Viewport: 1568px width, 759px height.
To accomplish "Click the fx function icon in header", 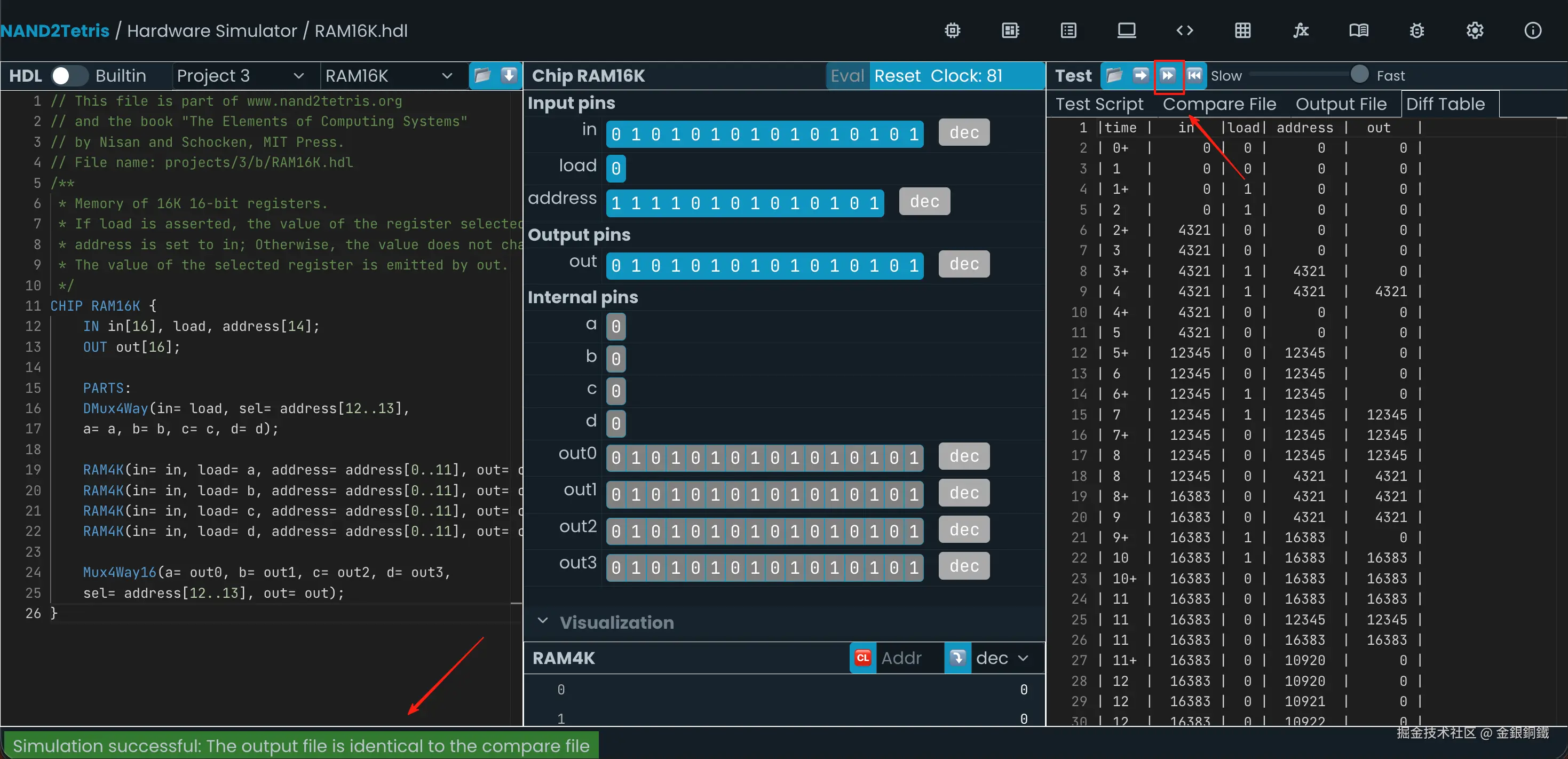I will click(x=1301, y=30).
